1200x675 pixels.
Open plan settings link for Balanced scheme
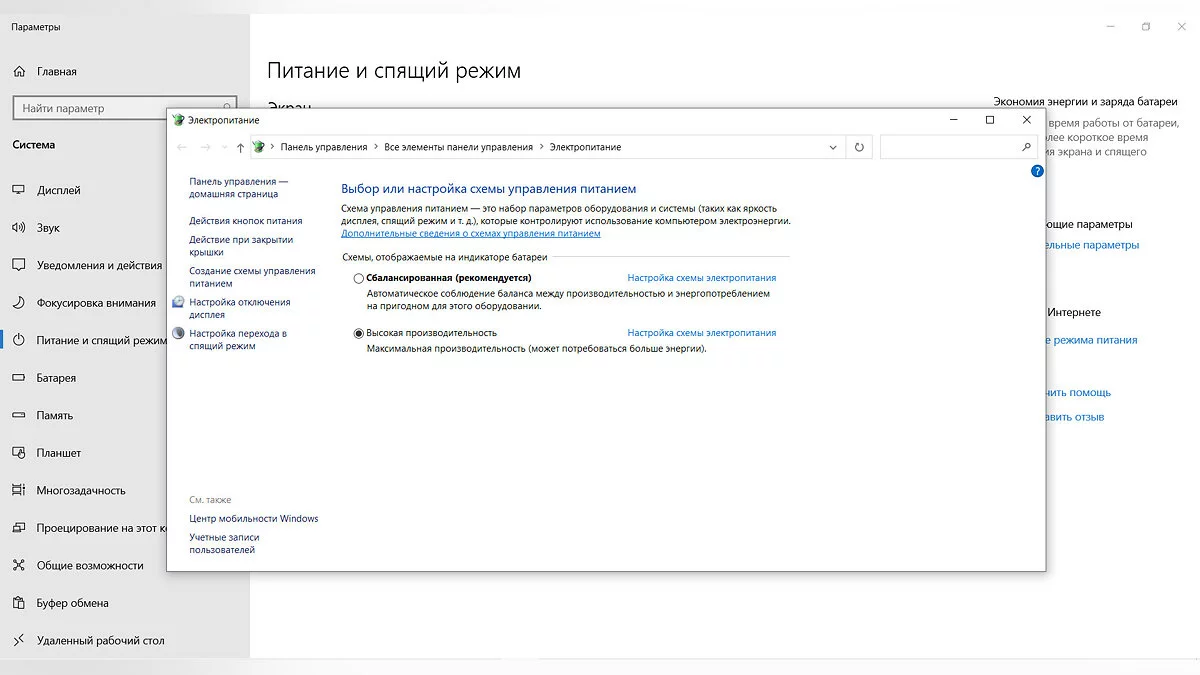click(x=701, y=278)
